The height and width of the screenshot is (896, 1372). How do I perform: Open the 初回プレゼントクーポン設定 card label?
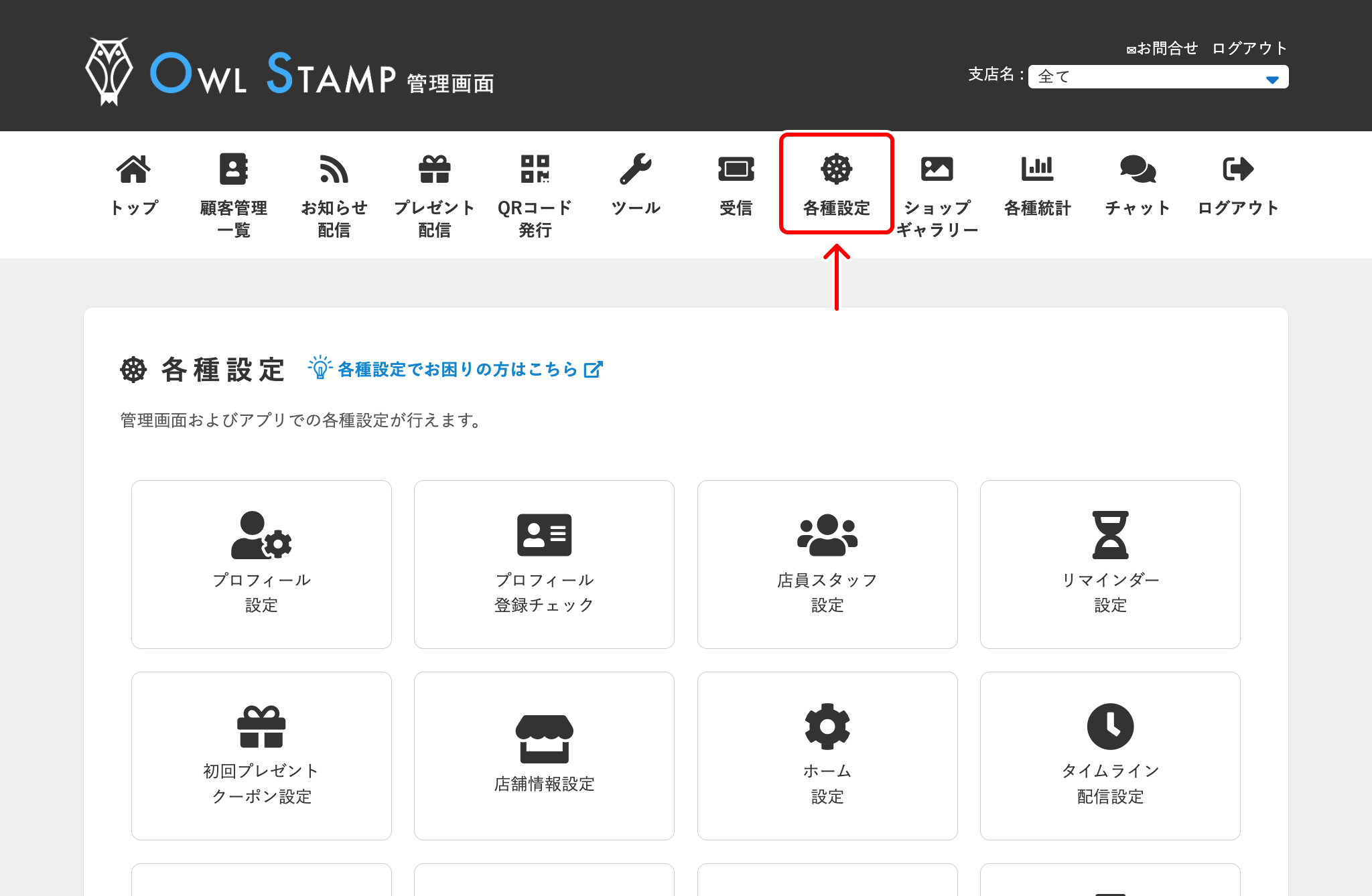coord(261,784)
